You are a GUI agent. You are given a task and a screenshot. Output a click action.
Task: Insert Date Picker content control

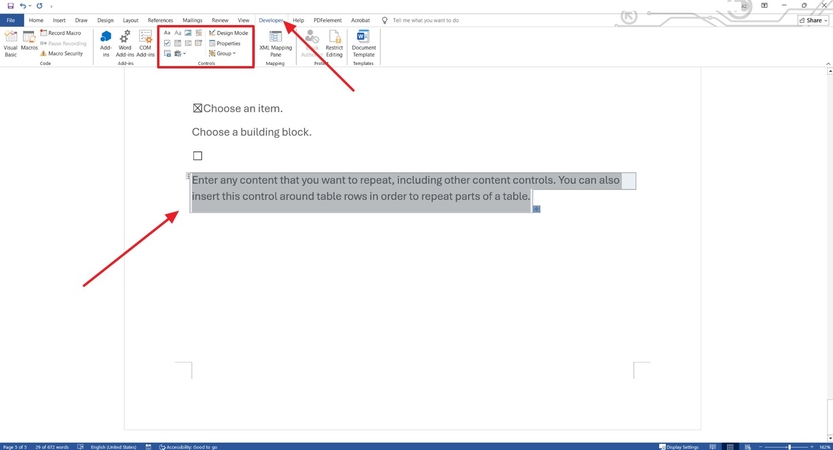tap(198, 43)
